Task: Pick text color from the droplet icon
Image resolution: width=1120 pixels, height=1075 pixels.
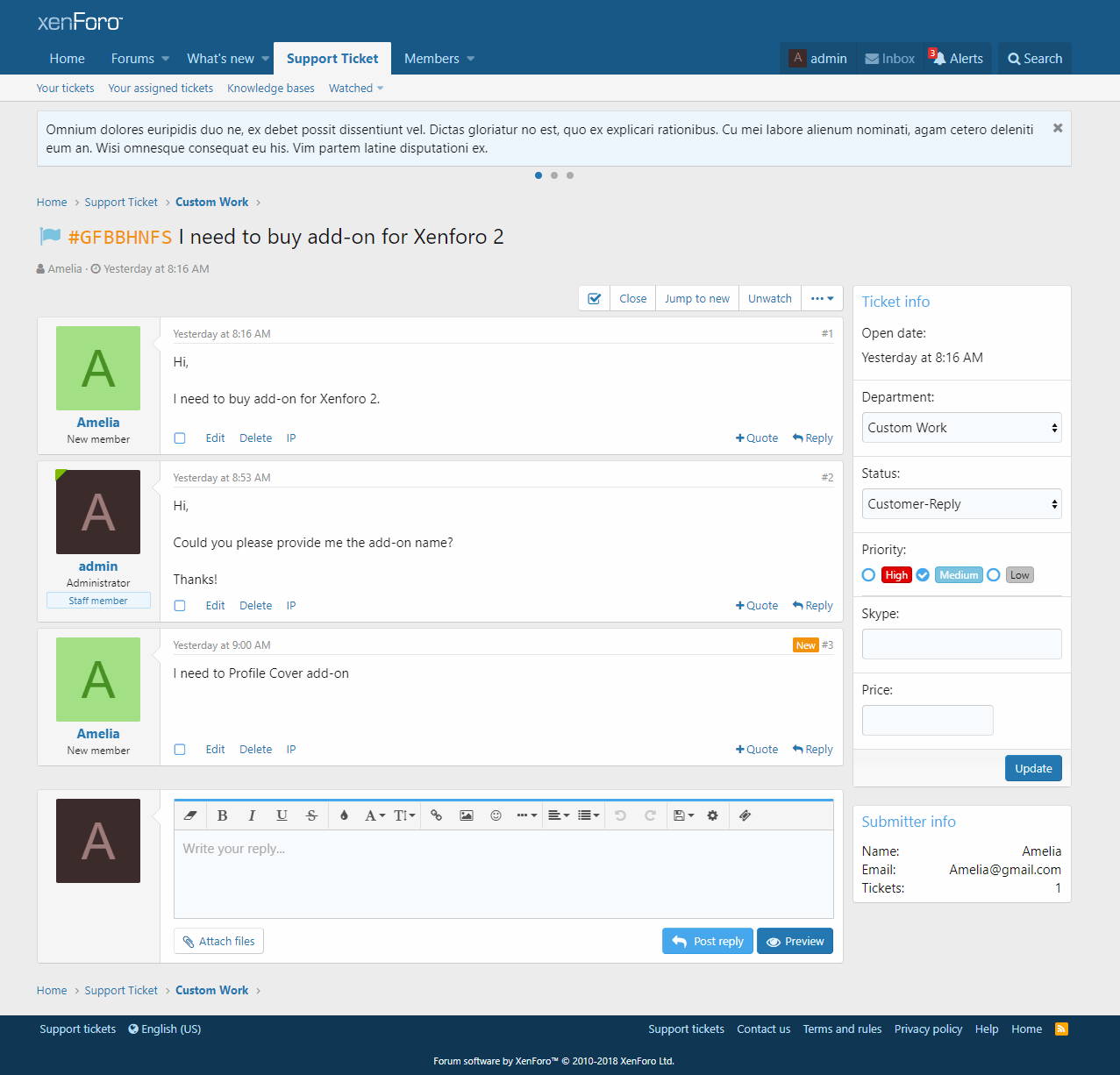Action: [x=344, y=815]
